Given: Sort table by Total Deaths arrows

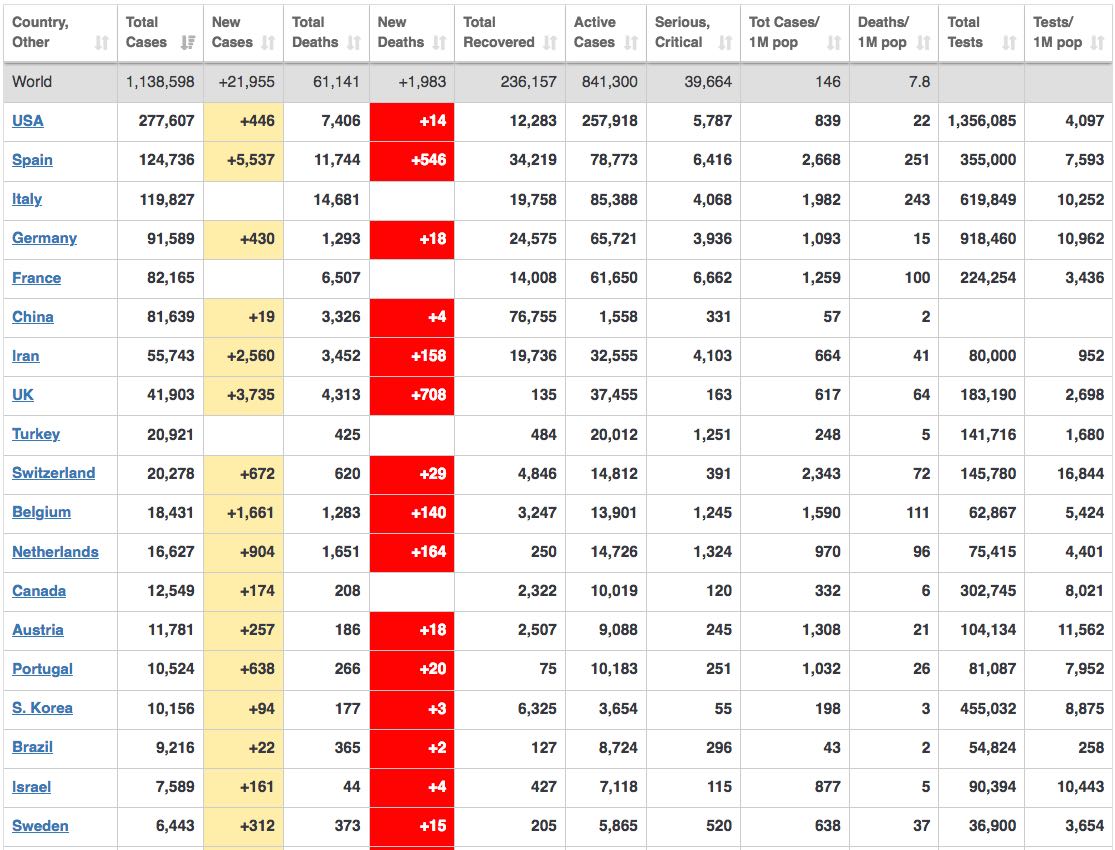Looking at the screenshot, I should click(x=354, y=43).
